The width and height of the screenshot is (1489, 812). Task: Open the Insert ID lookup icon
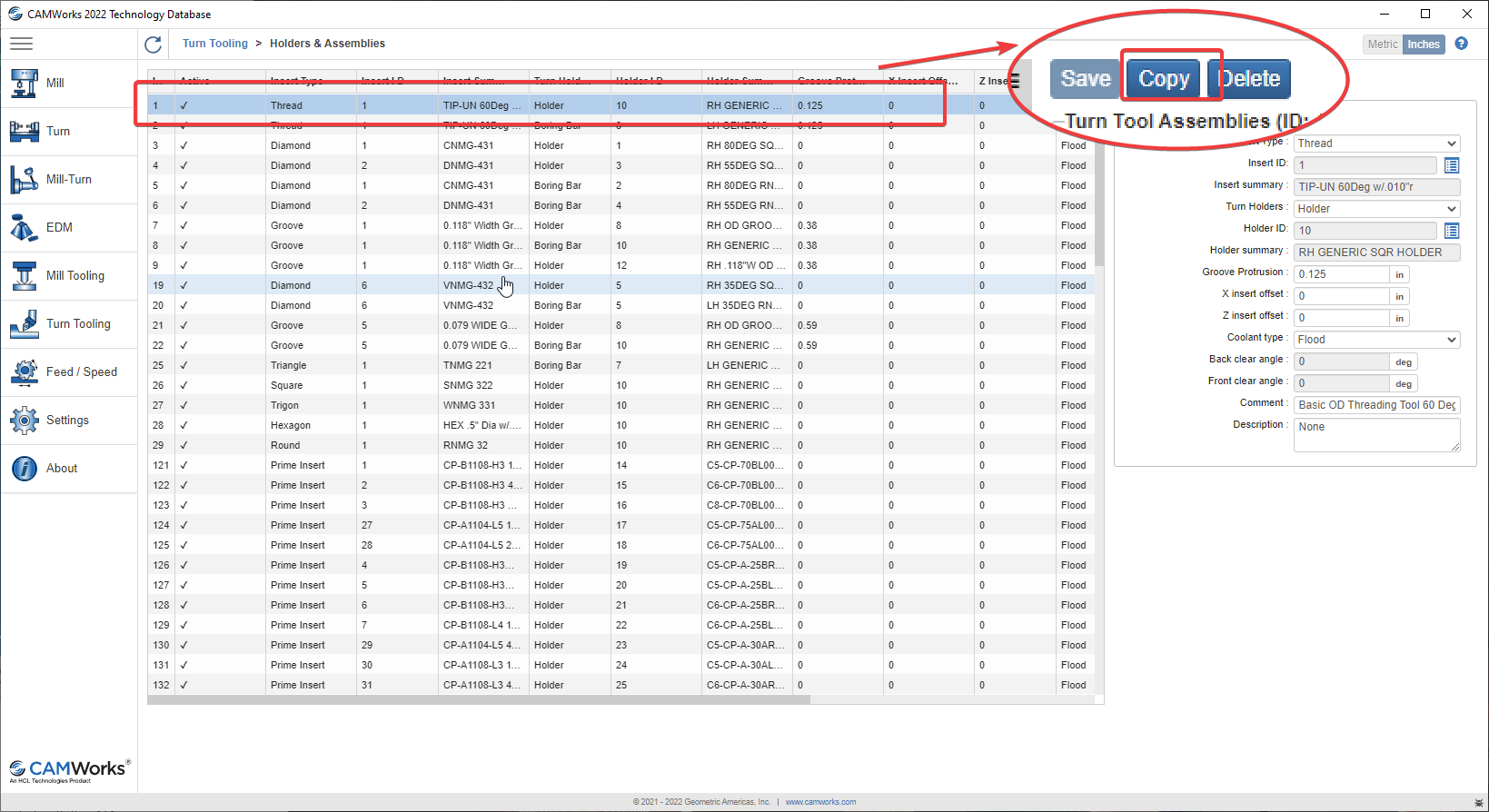pyautogui.click(x=1452, y=164)
